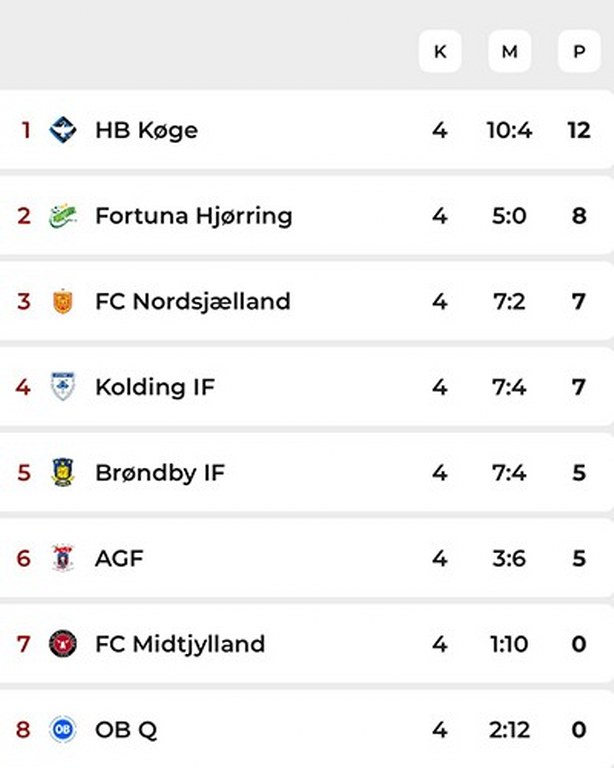Select the FC Midtjylland team name
Viewport: 614px width, 768px height.
pyautogui.click(x=180, y=644)
